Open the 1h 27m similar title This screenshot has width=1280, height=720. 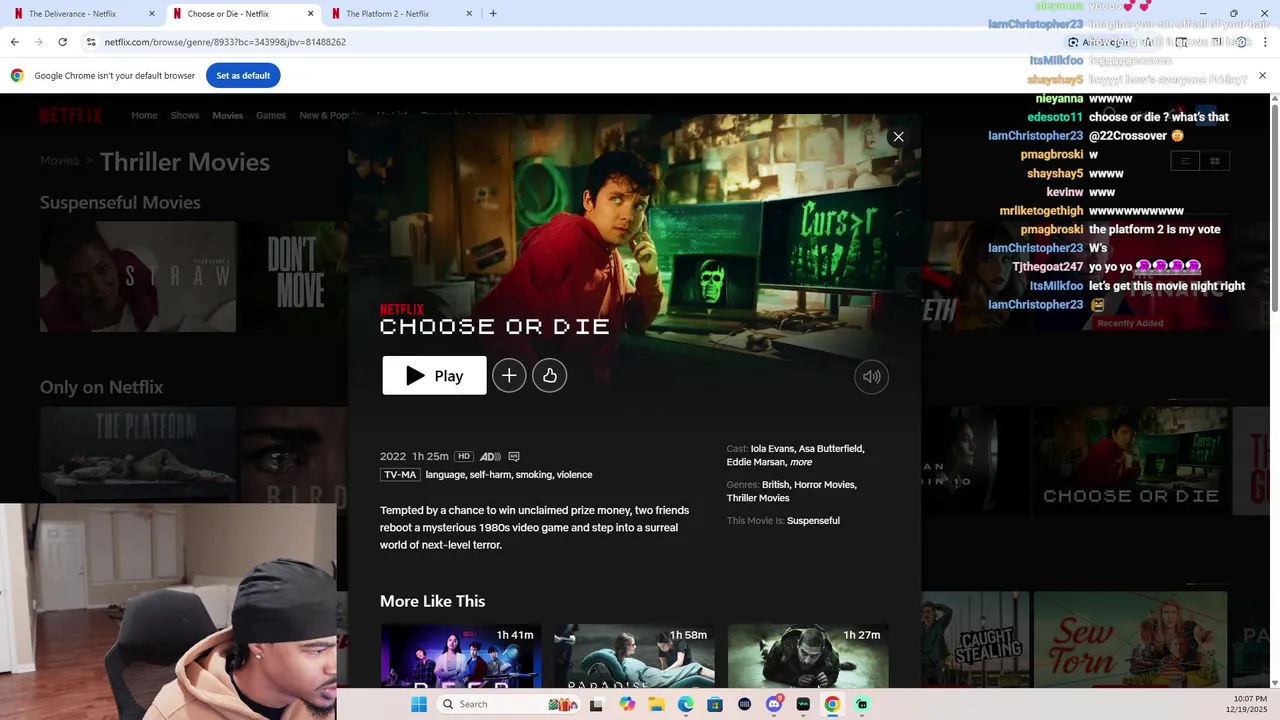[809, 655]
